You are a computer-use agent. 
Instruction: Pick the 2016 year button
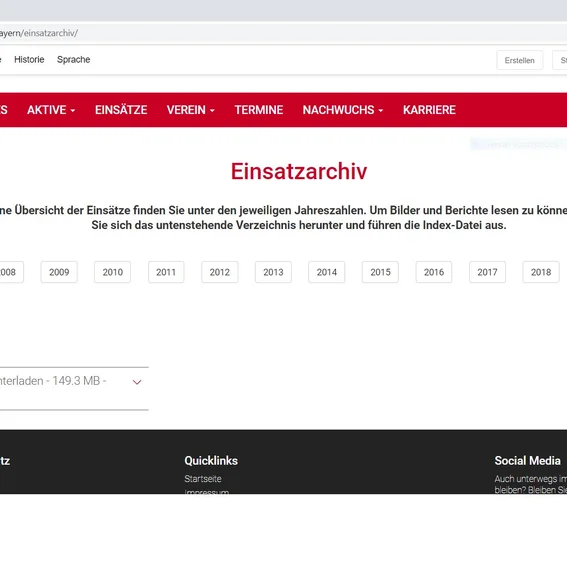tap(434, 272)
